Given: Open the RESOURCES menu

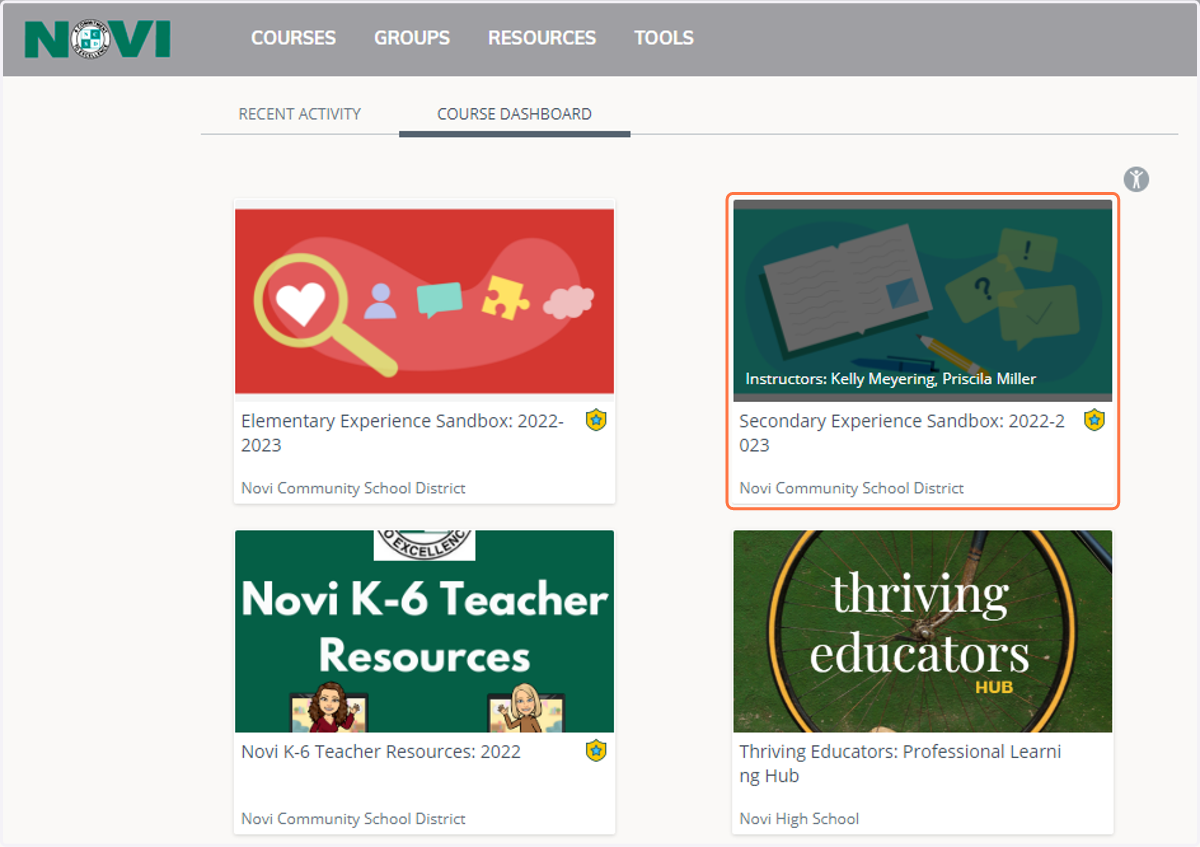Looking at the screenshot, I should point(542,38).
